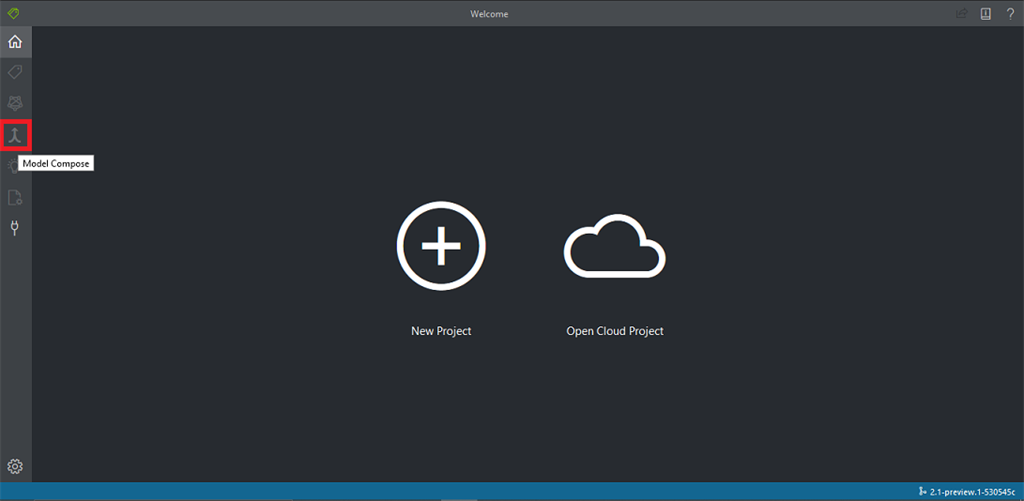Open Connections plug icon

tap(15, 229)
